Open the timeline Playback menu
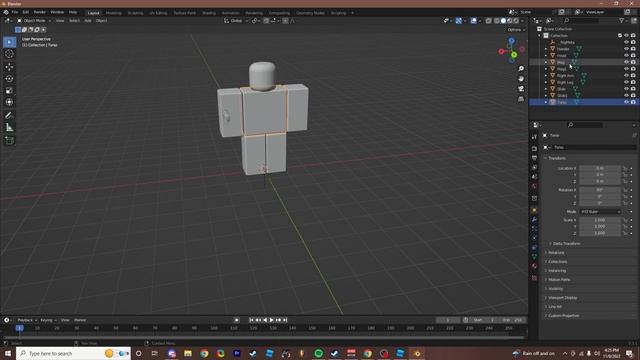Image resolution: width=640 pixels, height=360 pixels. tap(27, 320)
